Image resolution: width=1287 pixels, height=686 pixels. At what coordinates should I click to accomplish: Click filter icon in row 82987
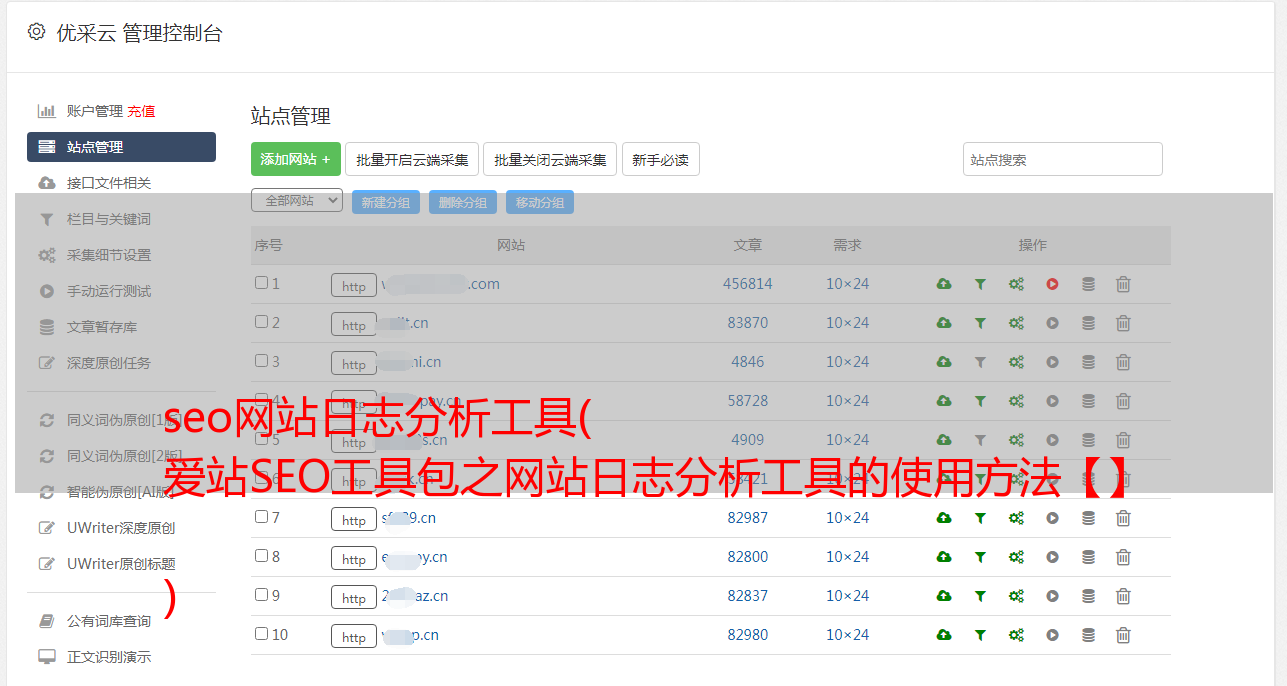coord(980,518)
